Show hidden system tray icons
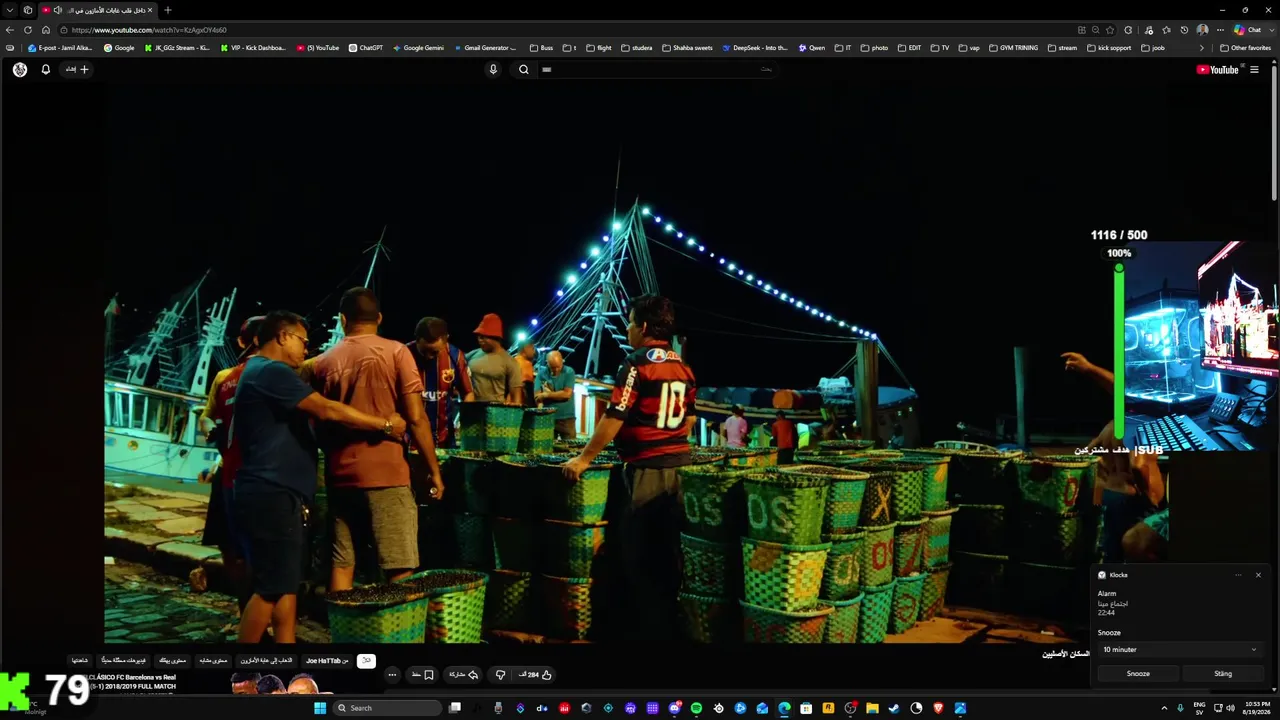The width and height of the screenshot is (1280, 720). pyautogui.click(x=1164, y=708)
